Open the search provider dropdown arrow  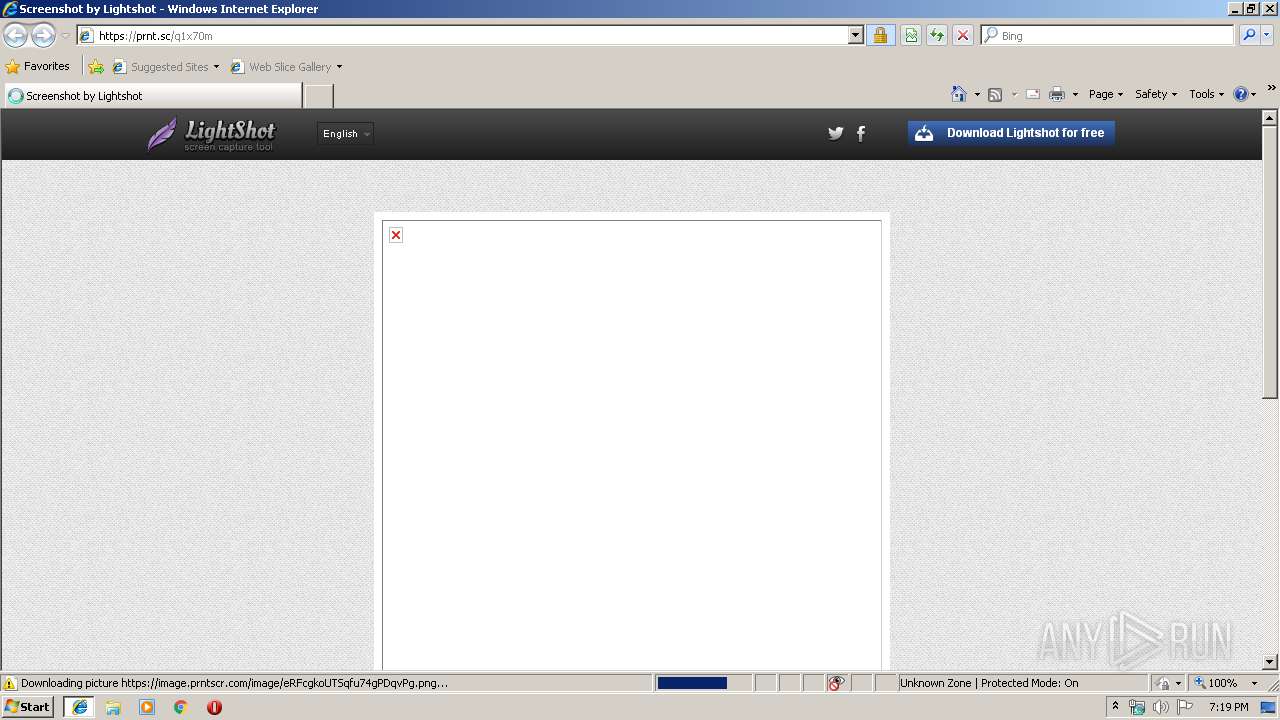pos(1267,36)
